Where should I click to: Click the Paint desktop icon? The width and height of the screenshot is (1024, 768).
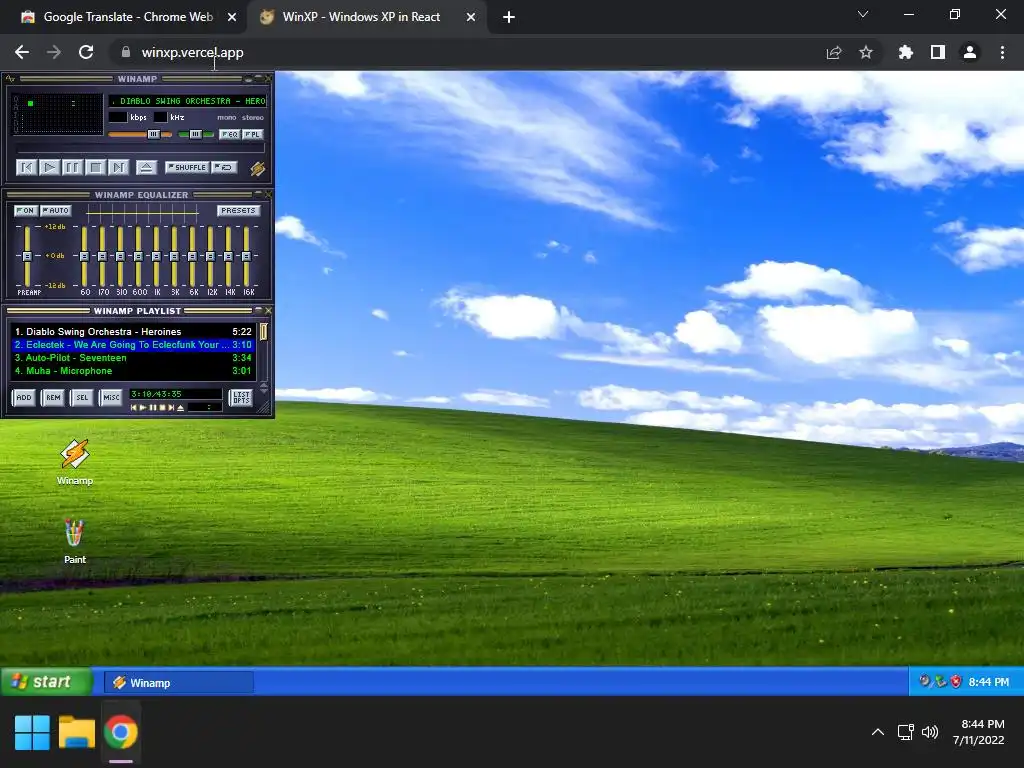(x=74, y=541)
